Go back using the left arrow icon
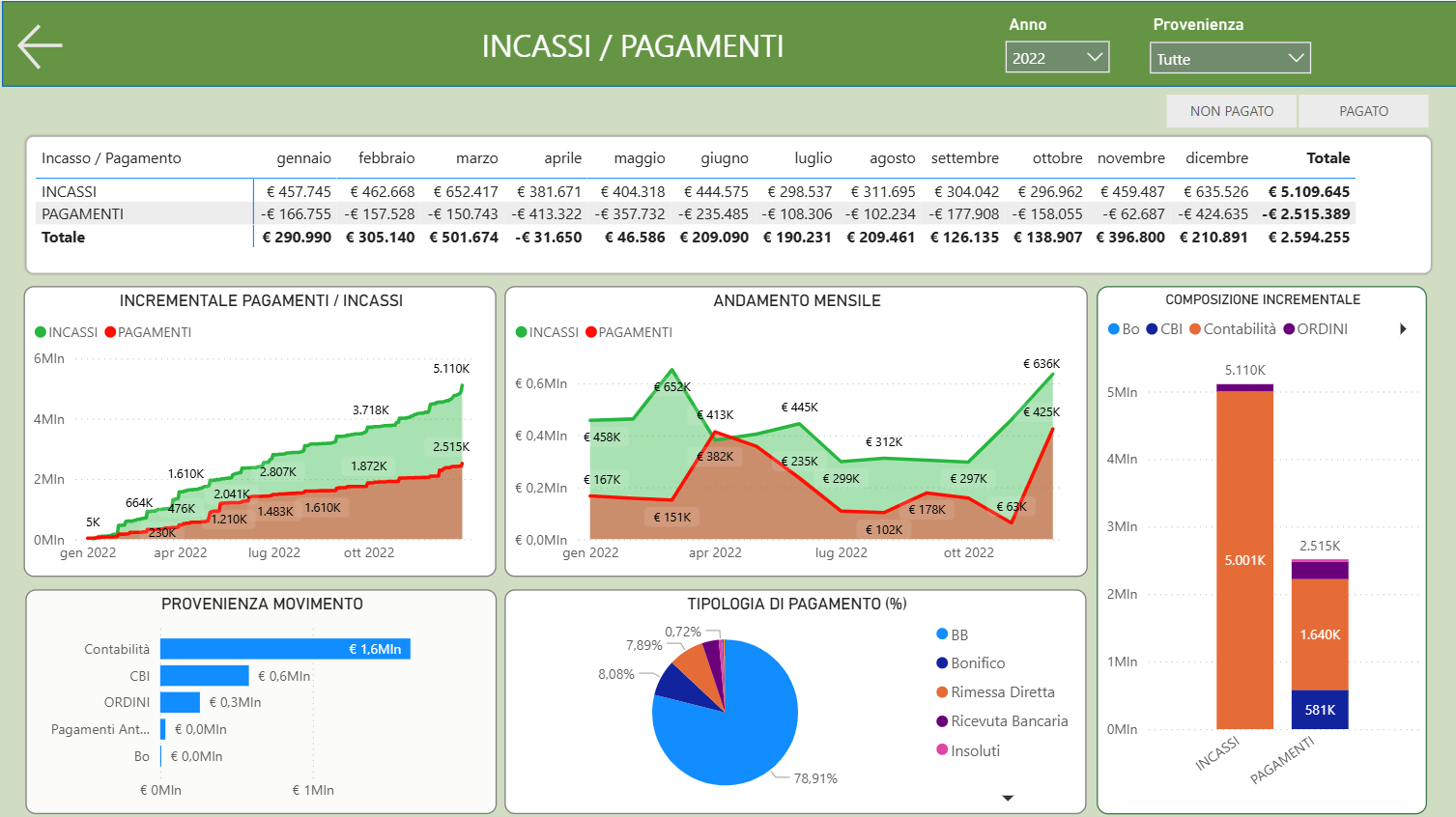The width and height of the screenshot is (1456, 817). pyautogui.click(x=40, y=46)
